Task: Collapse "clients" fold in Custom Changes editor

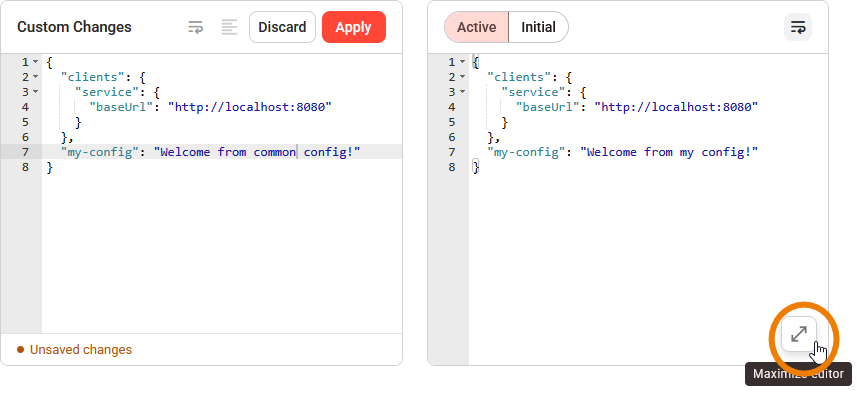Action: point(36,77)
